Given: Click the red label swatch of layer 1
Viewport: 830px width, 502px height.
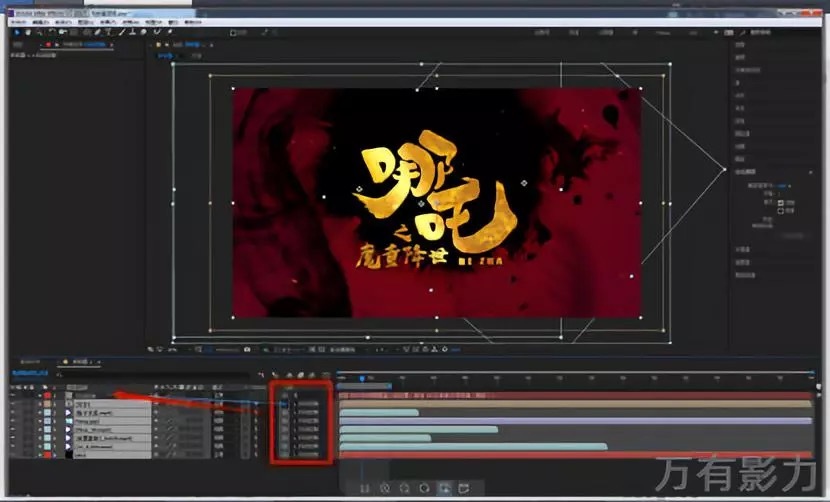Looking at the screenshot, I should 45,395.
